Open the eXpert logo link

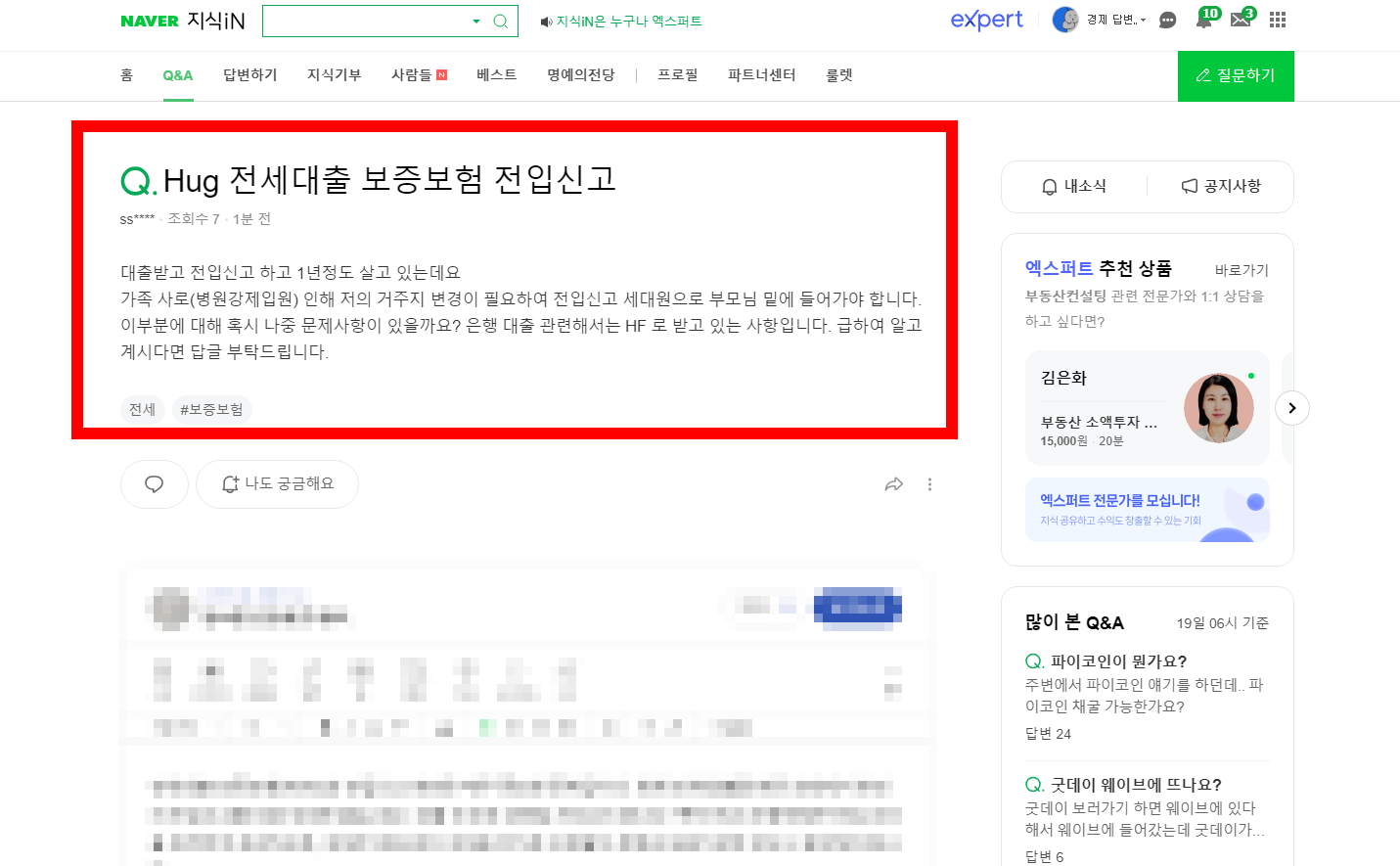tap(986, 20)
